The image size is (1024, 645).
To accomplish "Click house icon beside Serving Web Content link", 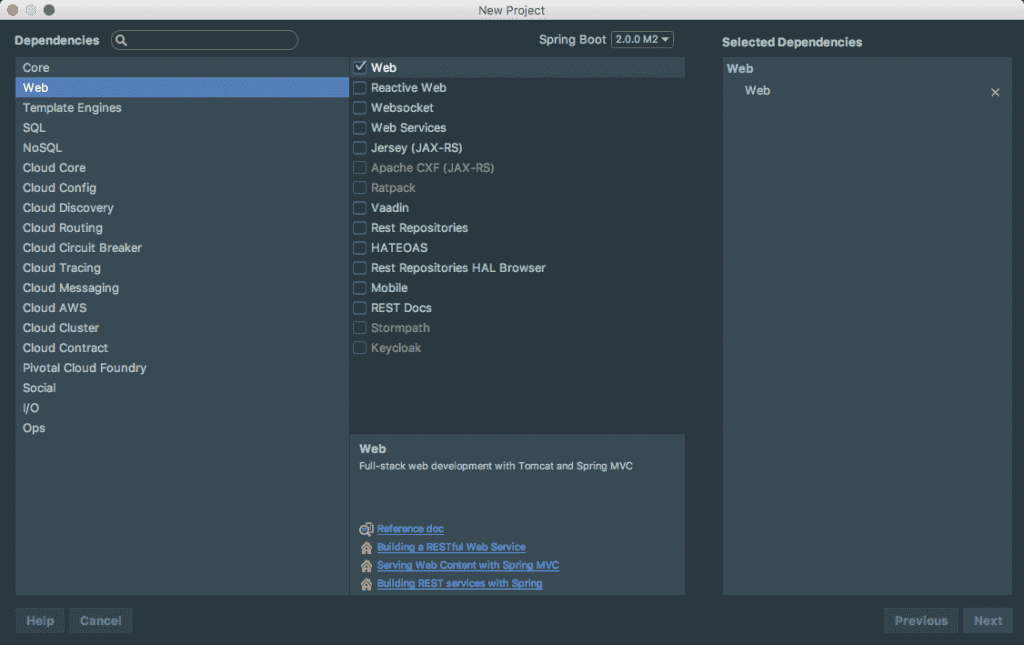I will 366,565.
